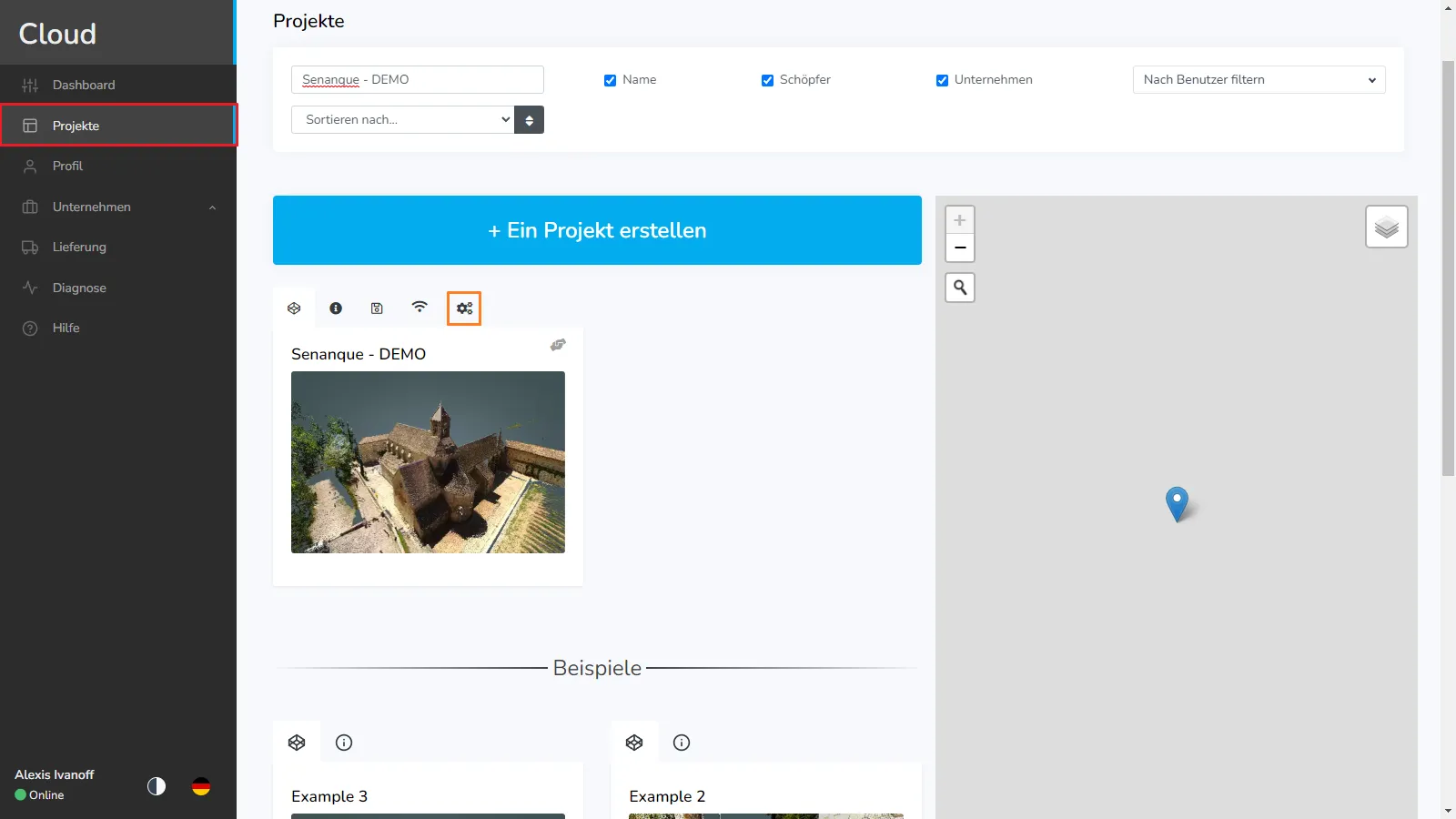Viewport: 1456px width, 819px height.
Task: Click the page vertical scrollbar
Action: point(1448,268)
